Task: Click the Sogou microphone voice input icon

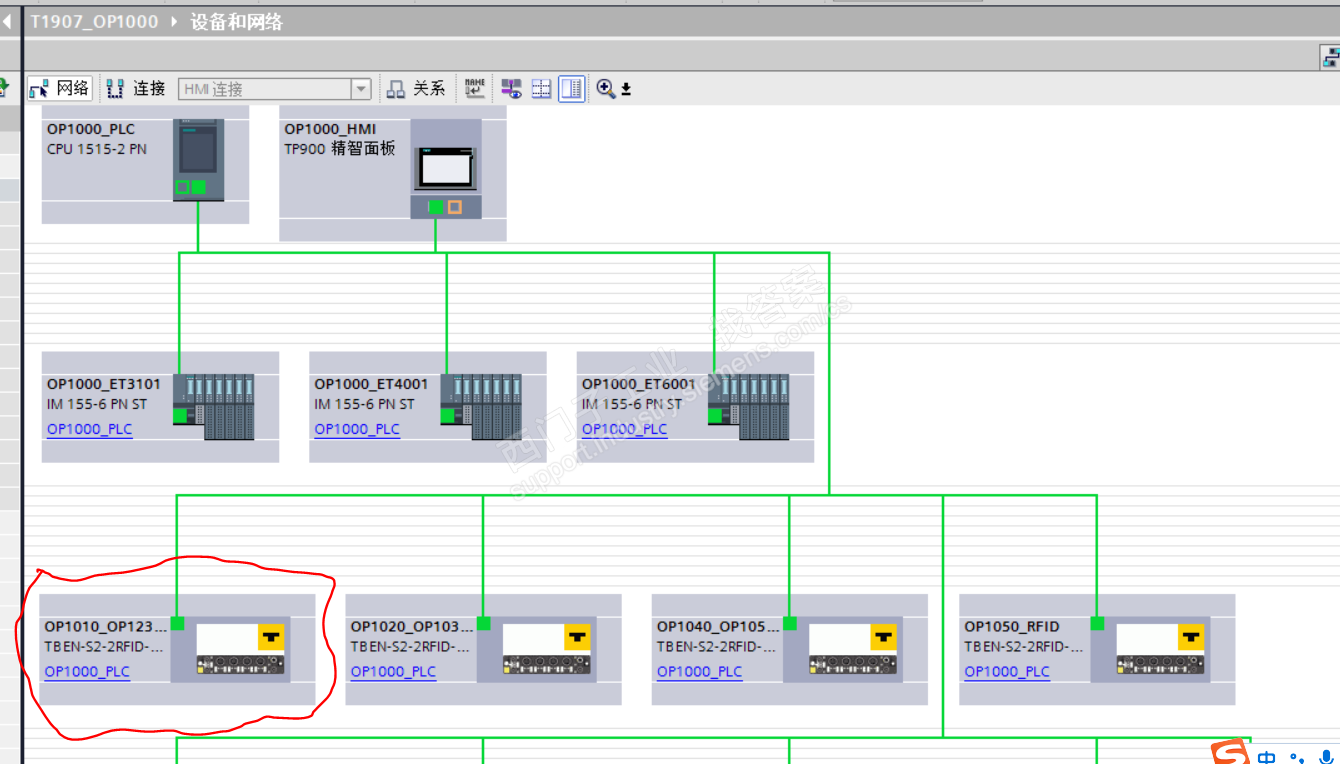Action: pos(1326,757)
